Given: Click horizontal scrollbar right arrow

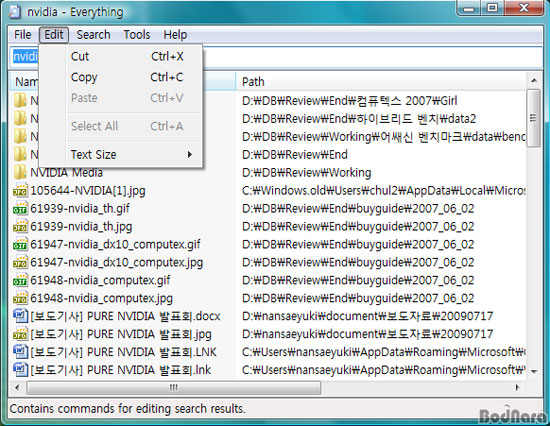Looking at the screenshot, I should (x=517, y=388).
